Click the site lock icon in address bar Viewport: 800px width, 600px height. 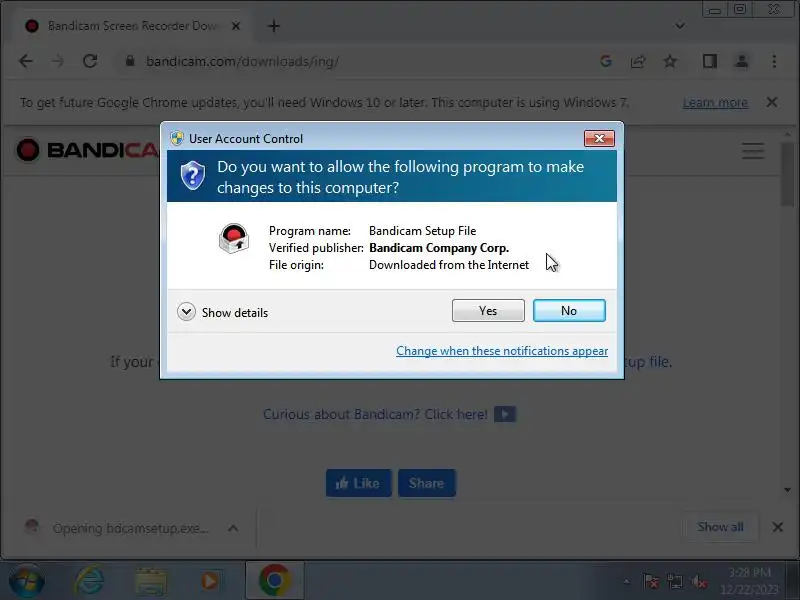(x=130, y=61)
